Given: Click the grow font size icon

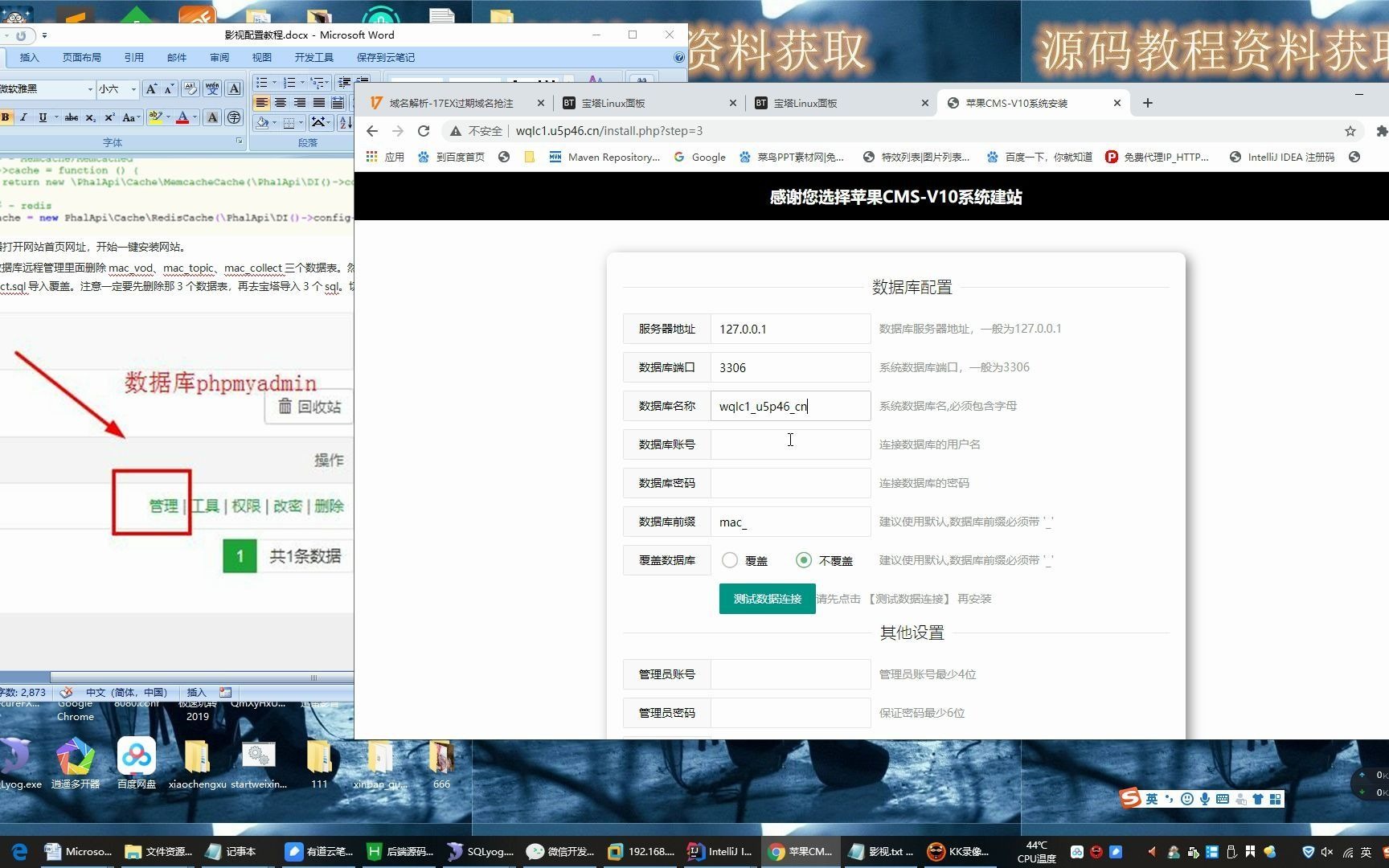Looking at the screenshot, I should (x=150, y=88).
